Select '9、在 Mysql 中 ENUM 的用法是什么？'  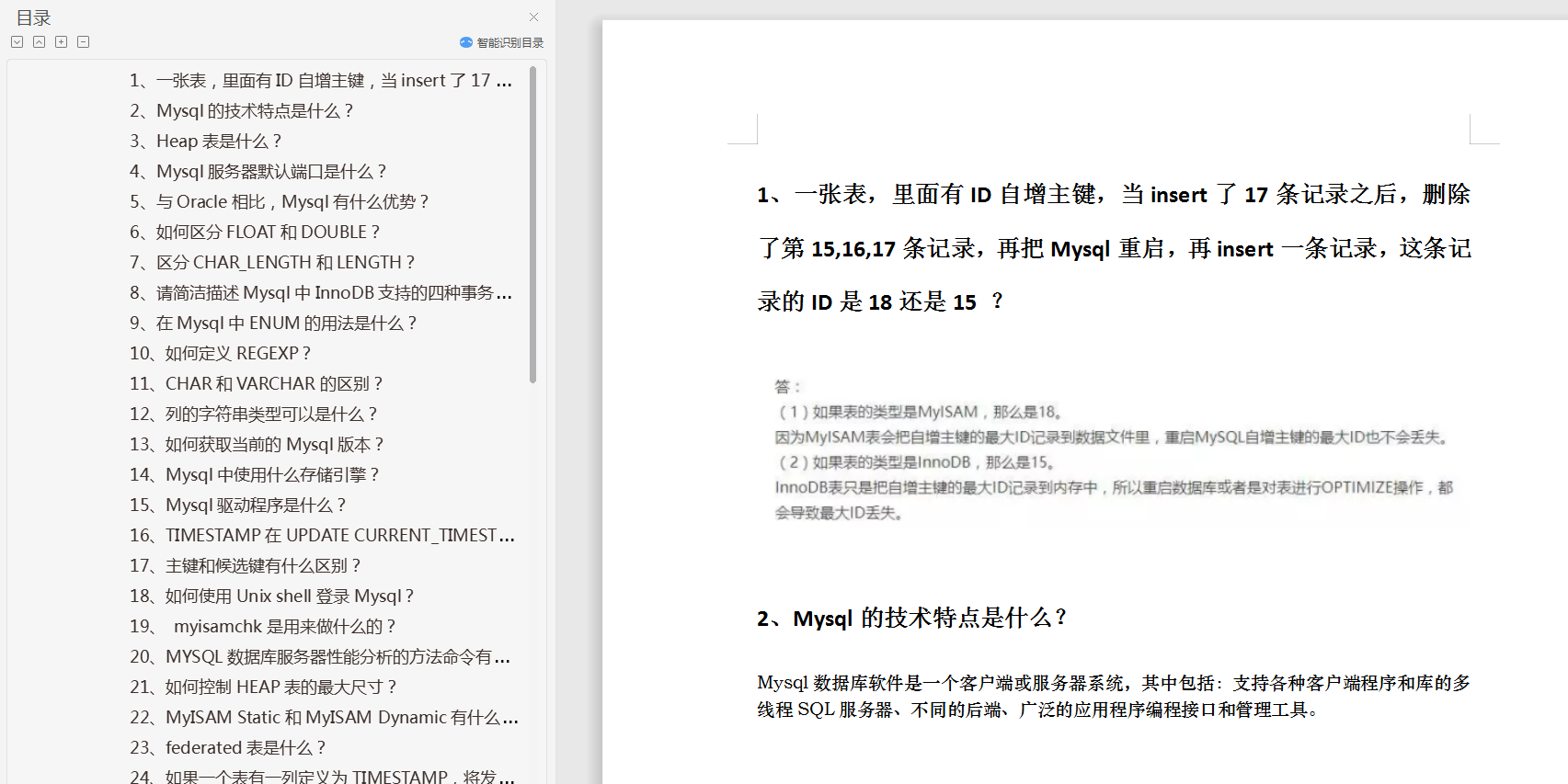tap(272, 324)
